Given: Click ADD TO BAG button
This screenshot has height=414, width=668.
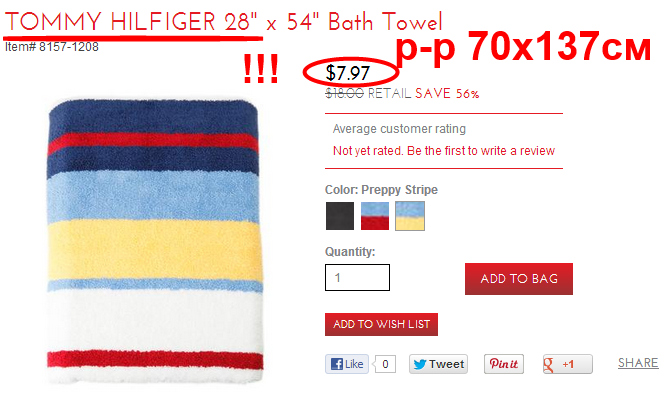Looking at the screenshot, I should click(519, 279).
